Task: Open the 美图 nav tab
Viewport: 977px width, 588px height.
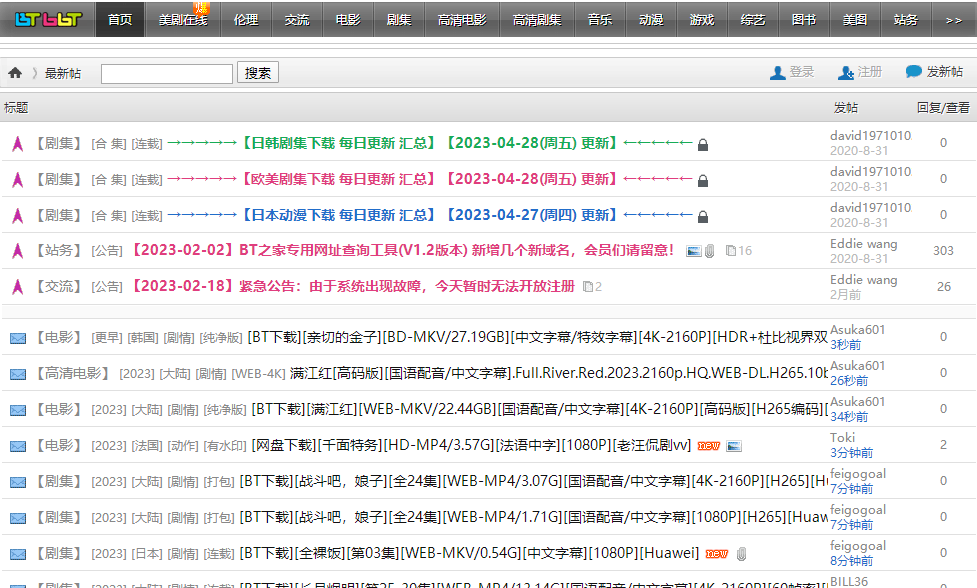Action: point(855,19)
